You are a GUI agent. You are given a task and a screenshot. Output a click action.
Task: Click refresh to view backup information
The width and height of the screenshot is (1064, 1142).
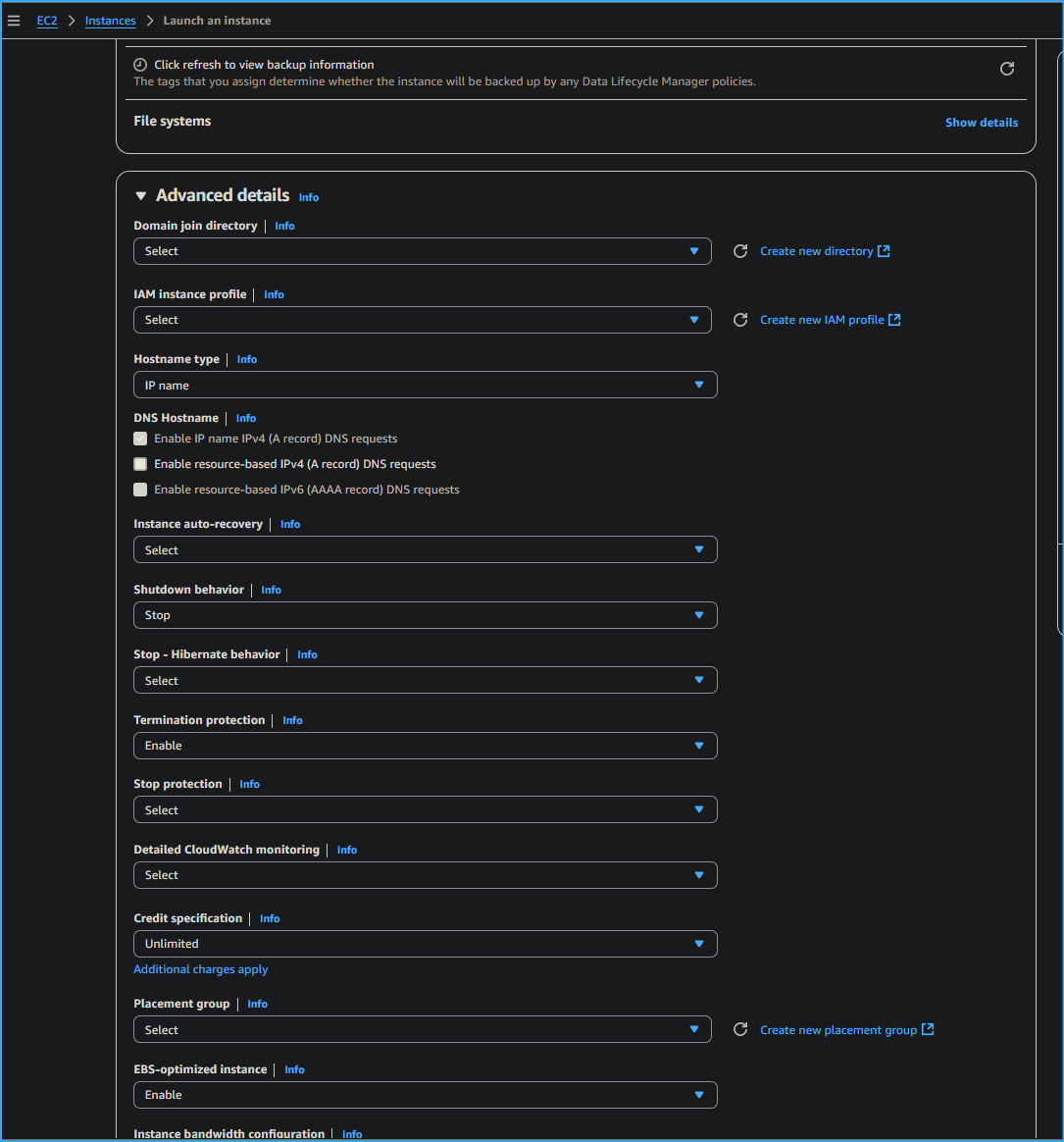[x=1007, y=69]
